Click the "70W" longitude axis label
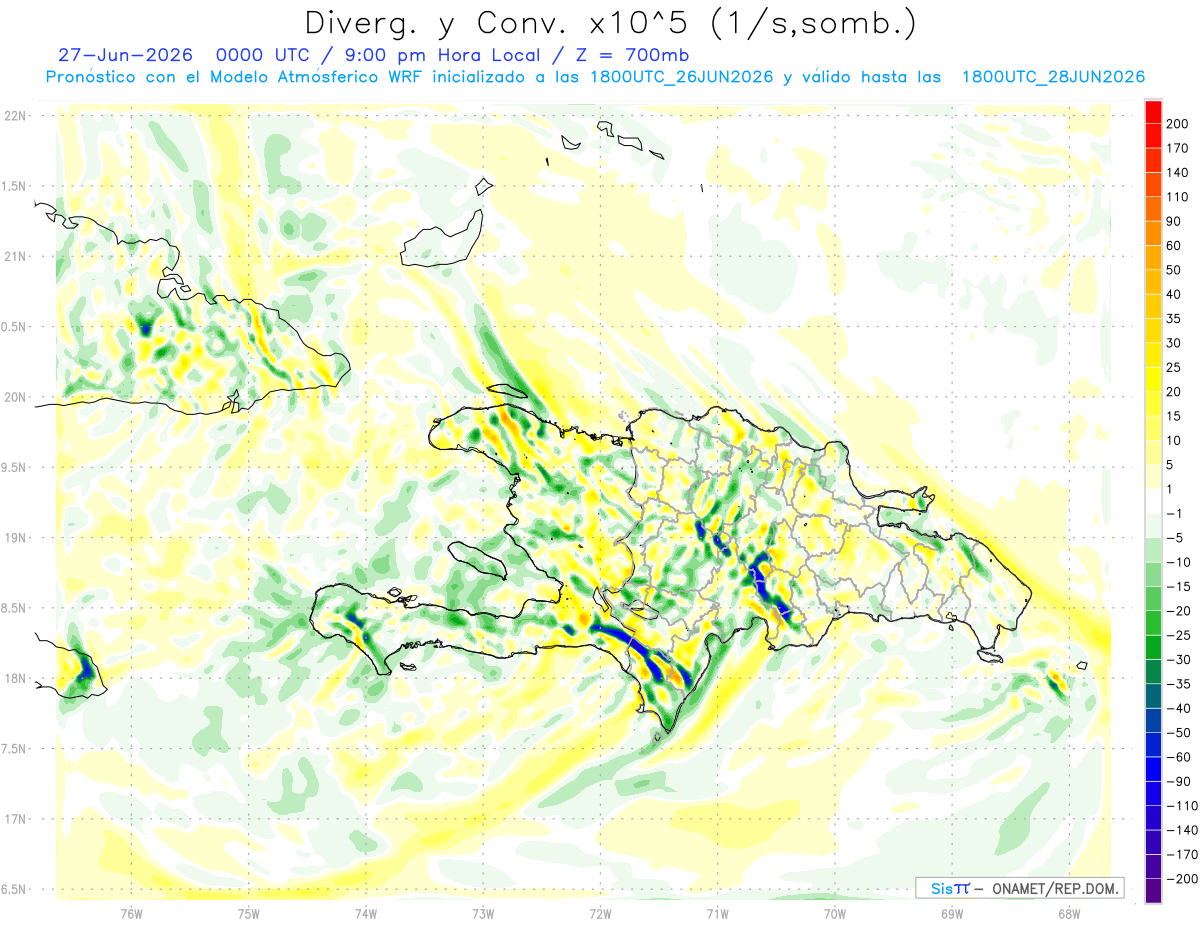The height and width of the screenshot is (927, 1200). click(834, 913)
